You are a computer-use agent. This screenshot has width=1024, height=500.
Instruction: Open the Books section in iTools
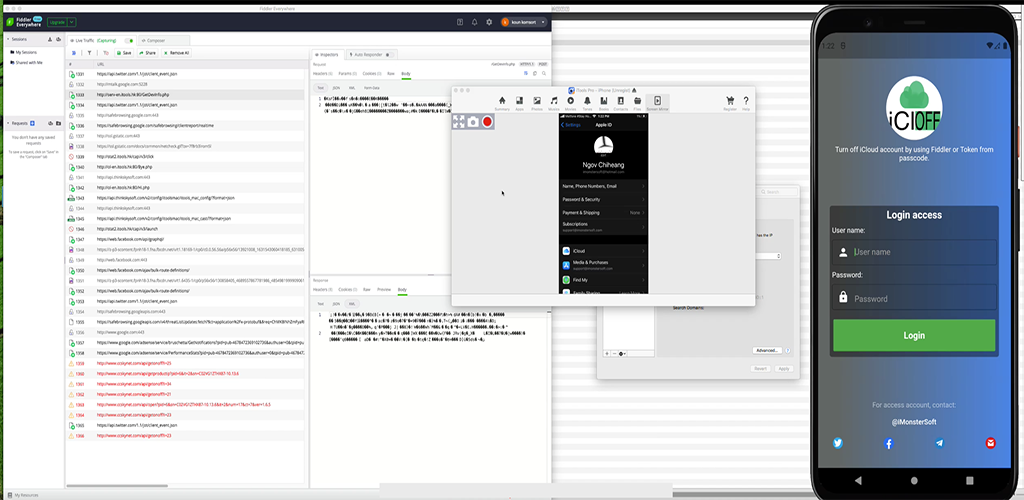pyautogui.click(x=604, y=103)
